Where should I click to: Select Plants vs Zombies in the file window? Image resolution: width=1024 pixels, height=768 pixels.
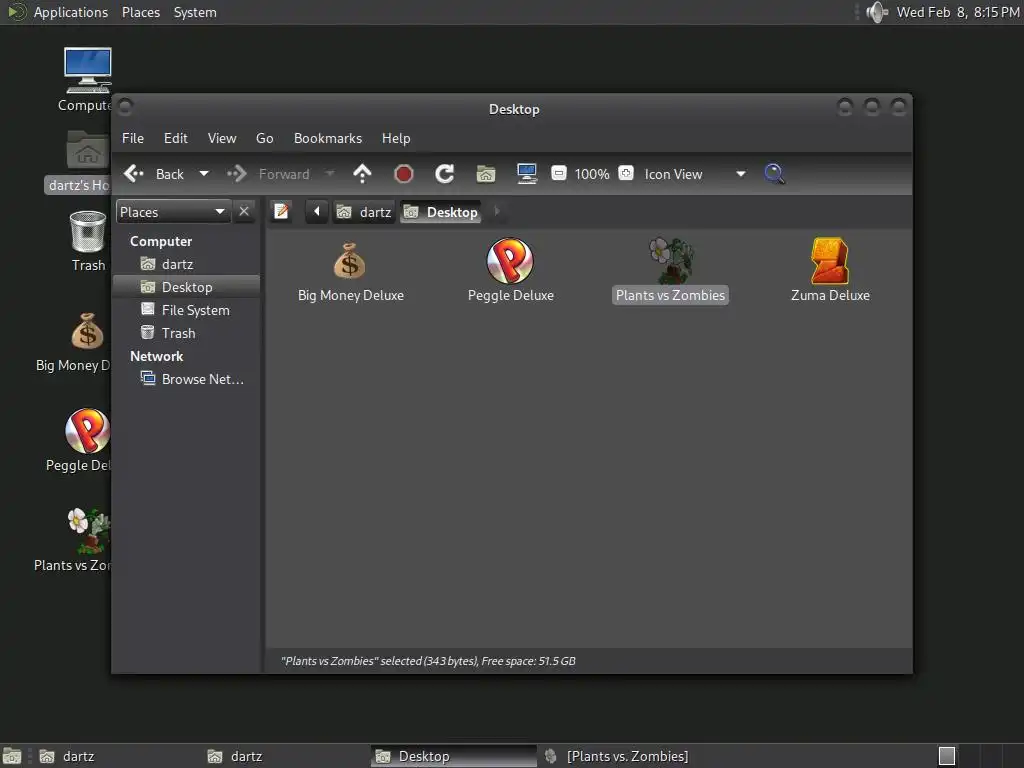(671, 270)
